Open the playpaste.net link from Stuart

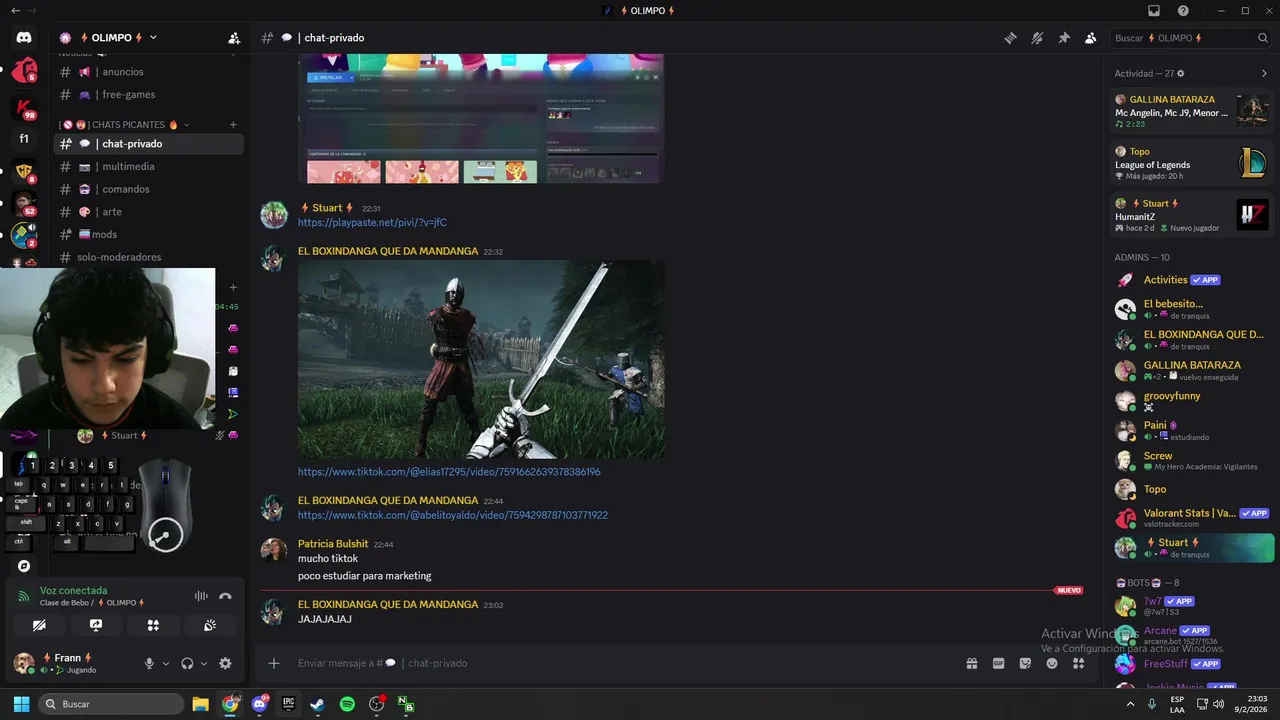tap(372, 223)
